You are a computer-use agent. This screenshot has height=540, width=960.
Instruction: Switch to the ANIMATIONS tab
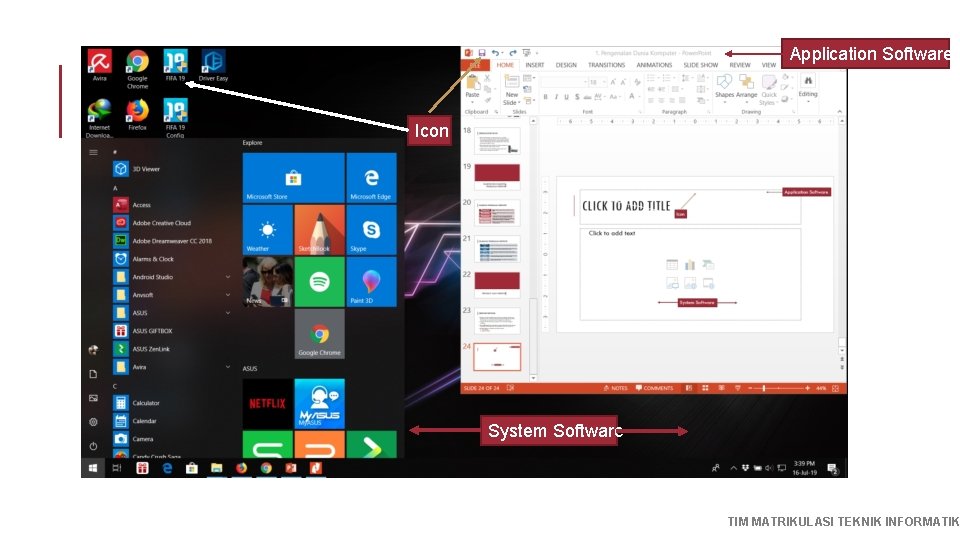click(654, 65)
